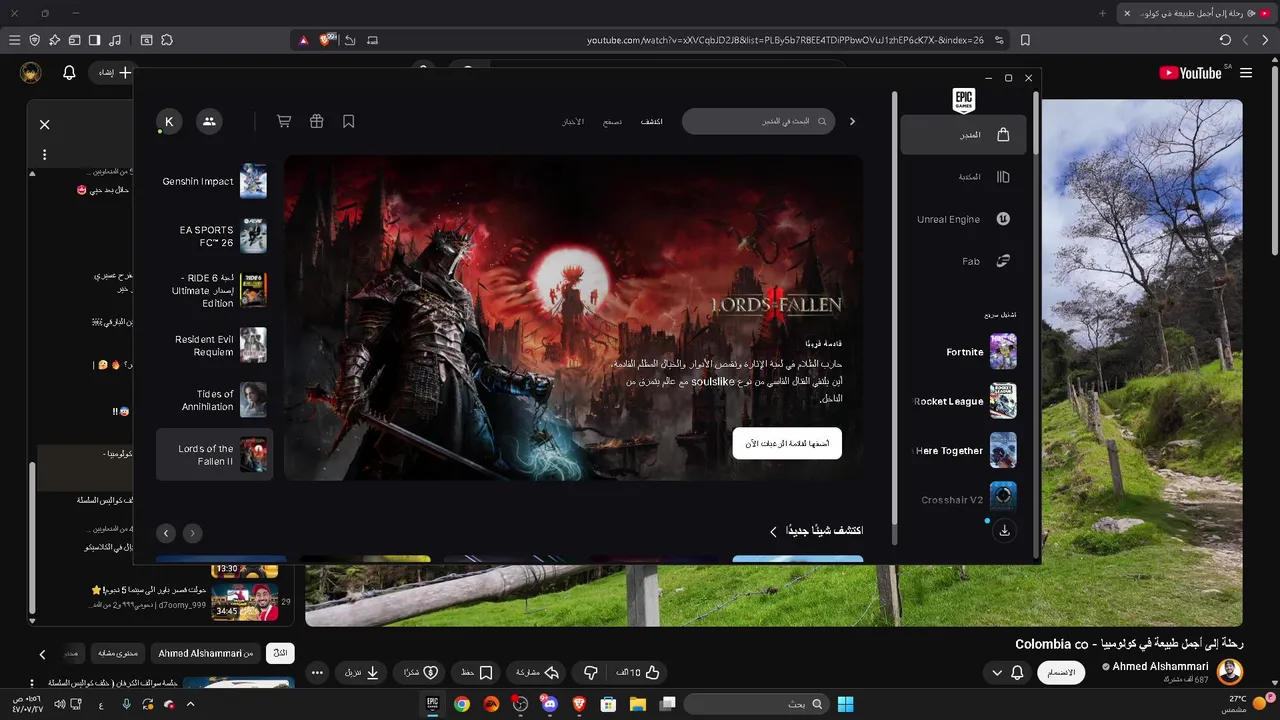Add Lords of the Fallen II to wishlist

787,443
